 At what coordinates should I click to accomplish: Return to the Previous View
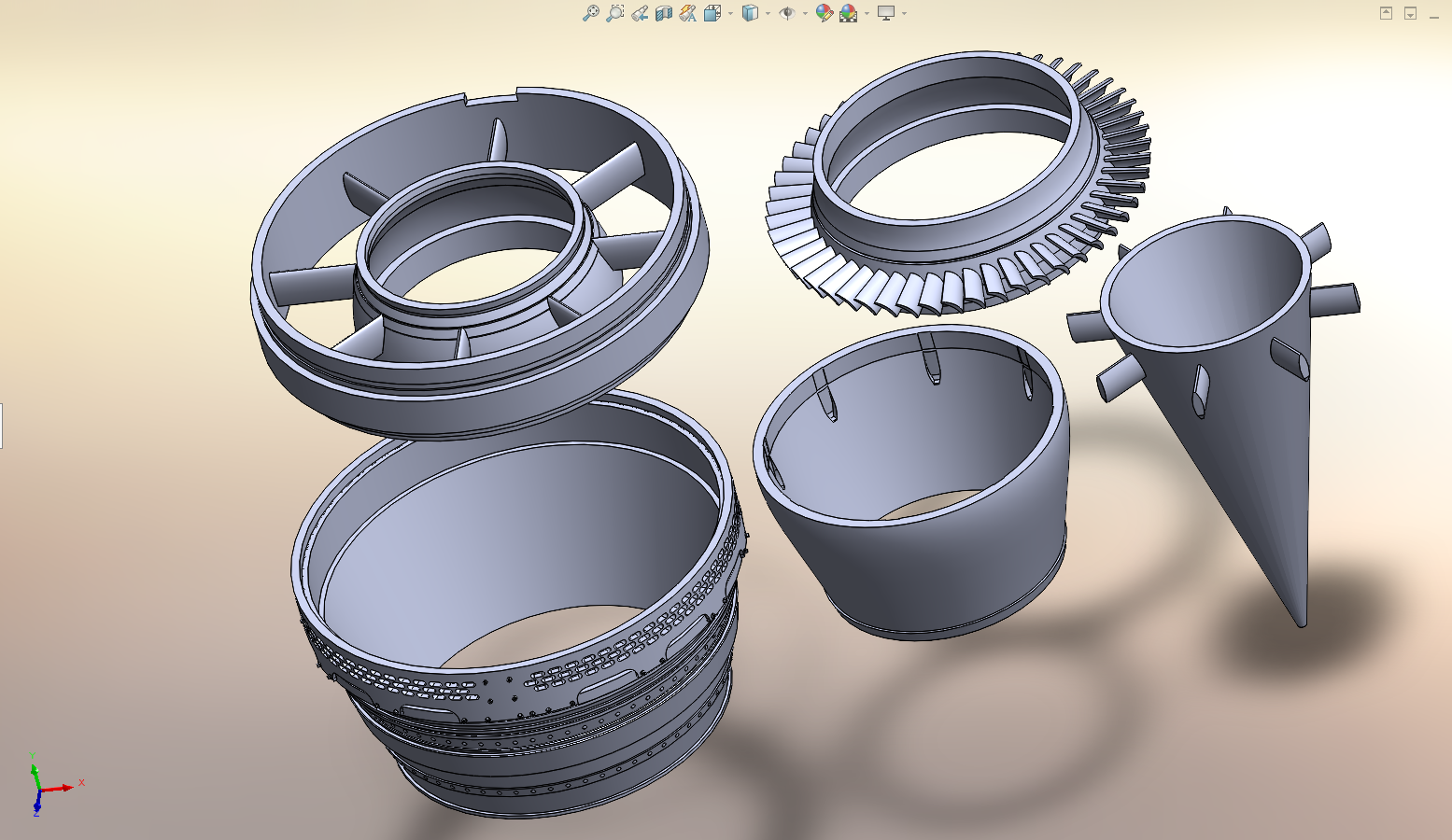point(640,13)
